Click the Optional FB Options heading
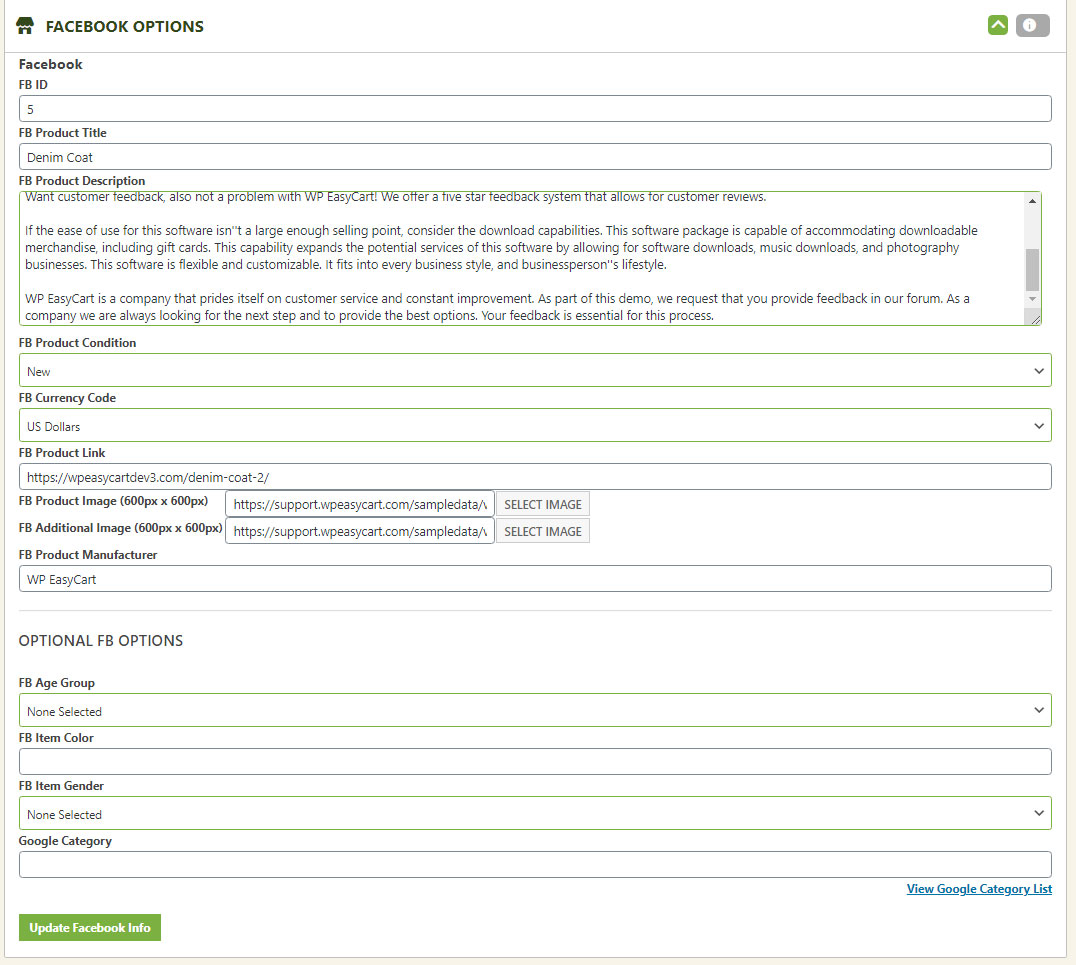The height and width of the screenshot is (965, 1076). [x=101, y=640]
